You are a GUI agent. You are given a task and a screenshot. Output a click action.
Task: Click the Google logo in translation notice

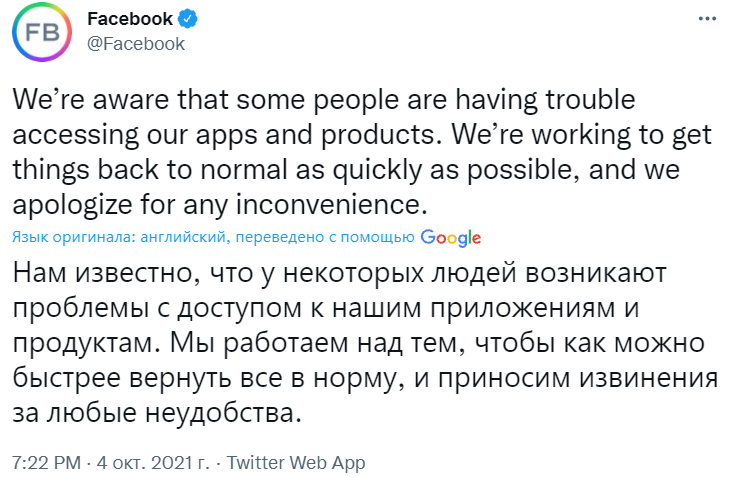click(451, 237)
